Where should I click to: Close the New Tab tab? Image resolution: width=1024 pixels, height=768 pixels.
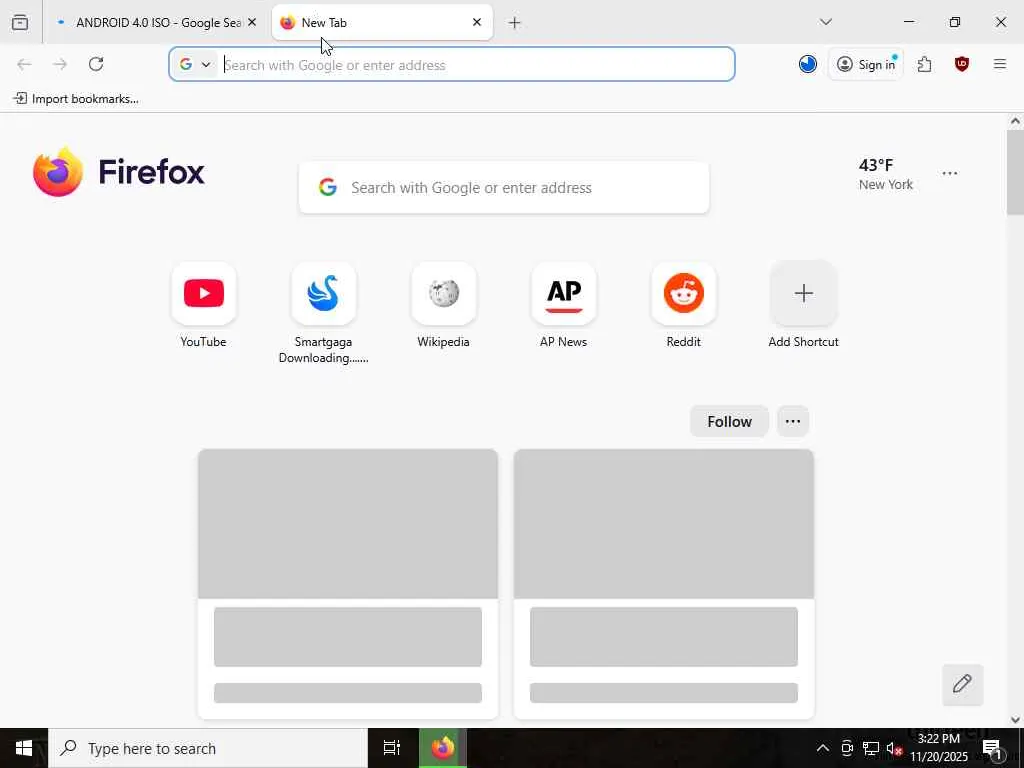(x=477, y=22)
